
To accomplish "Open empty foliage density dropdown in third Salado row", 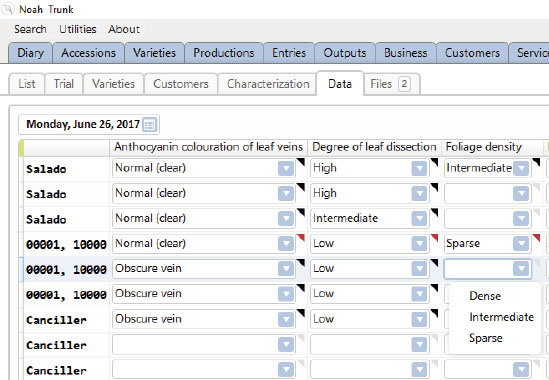I will pos(521,219).
